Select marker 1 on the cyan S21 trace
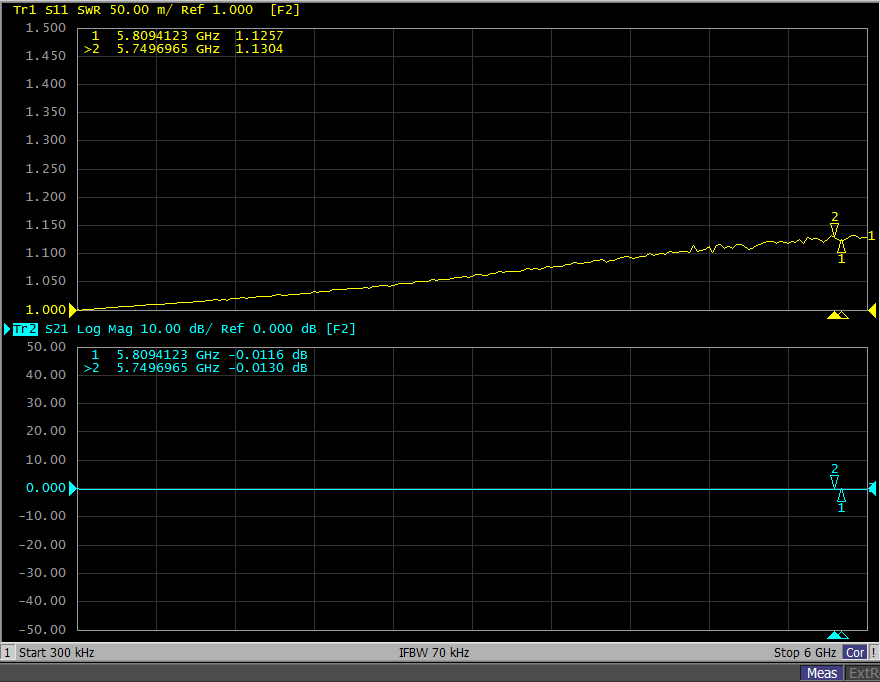The height and width of the screenshot is (682, 880). pos(841,495)
